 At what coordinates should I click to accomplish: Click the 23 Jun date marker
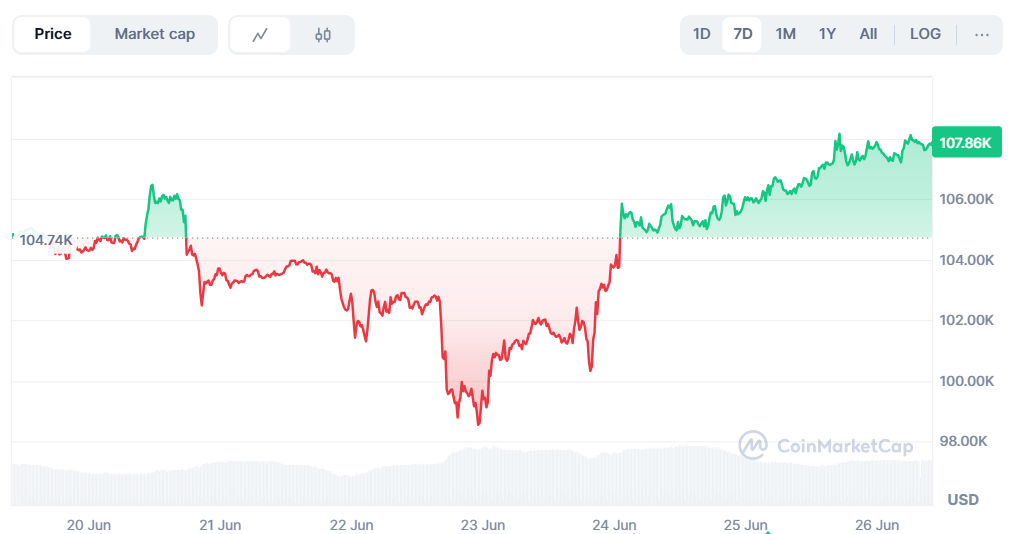click(x=483, y=524)
